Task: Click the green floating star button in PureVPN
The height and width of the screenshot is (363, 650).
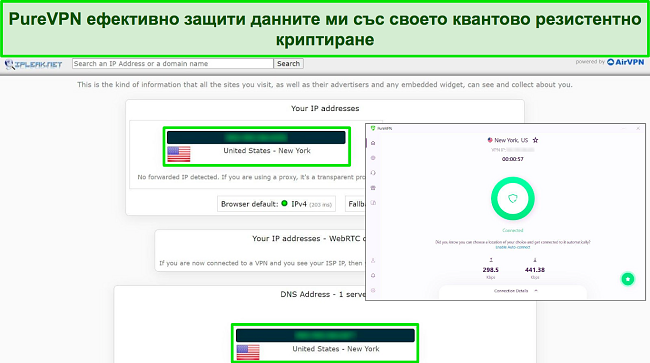Action: click(x=628, y=279)
